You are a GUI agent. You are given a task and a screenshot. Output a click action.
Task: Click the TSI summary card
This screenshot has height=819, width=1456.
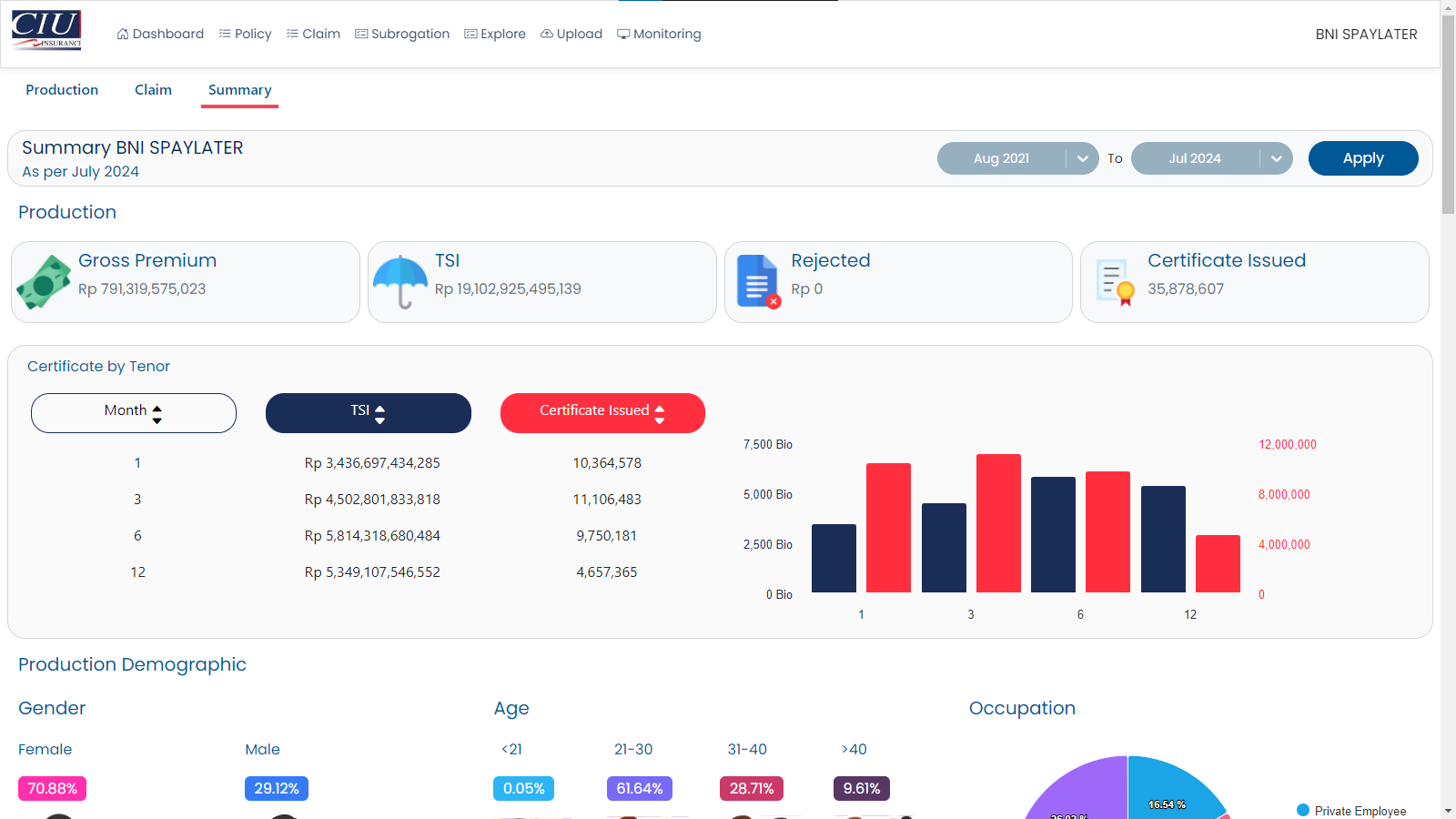pyautogui.click(x=542, y=282)
